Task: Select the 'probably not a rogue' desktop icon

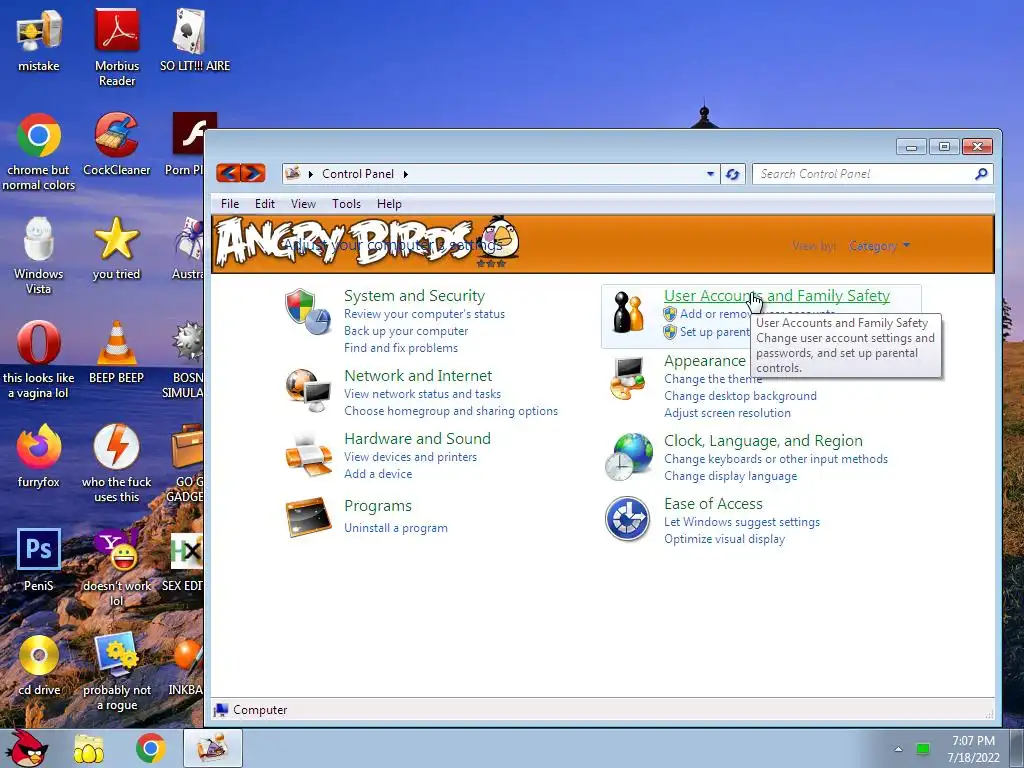Action: [117, 672]
